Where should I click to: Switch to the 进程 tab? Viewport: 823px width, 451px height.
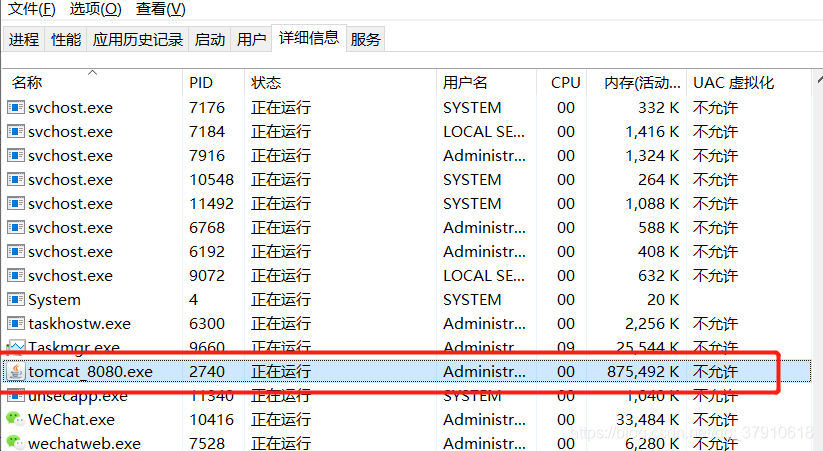pyautogui.click(x=24, y=39)
